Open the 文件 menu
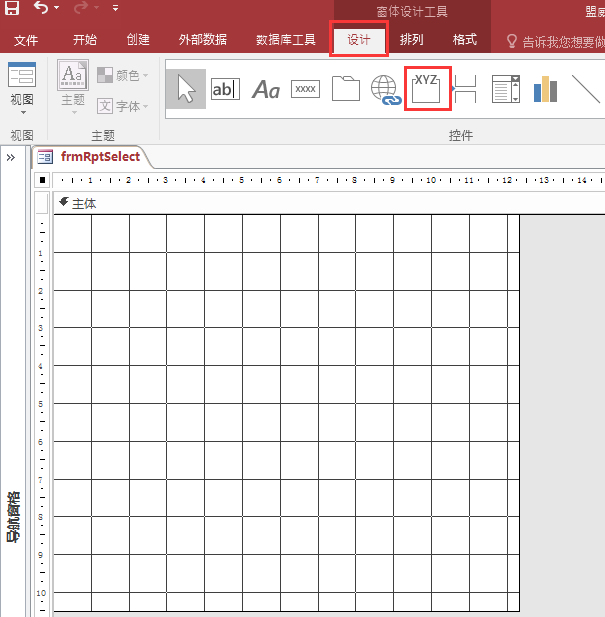The height and width of the screenshot is (617, 605). 26,40
